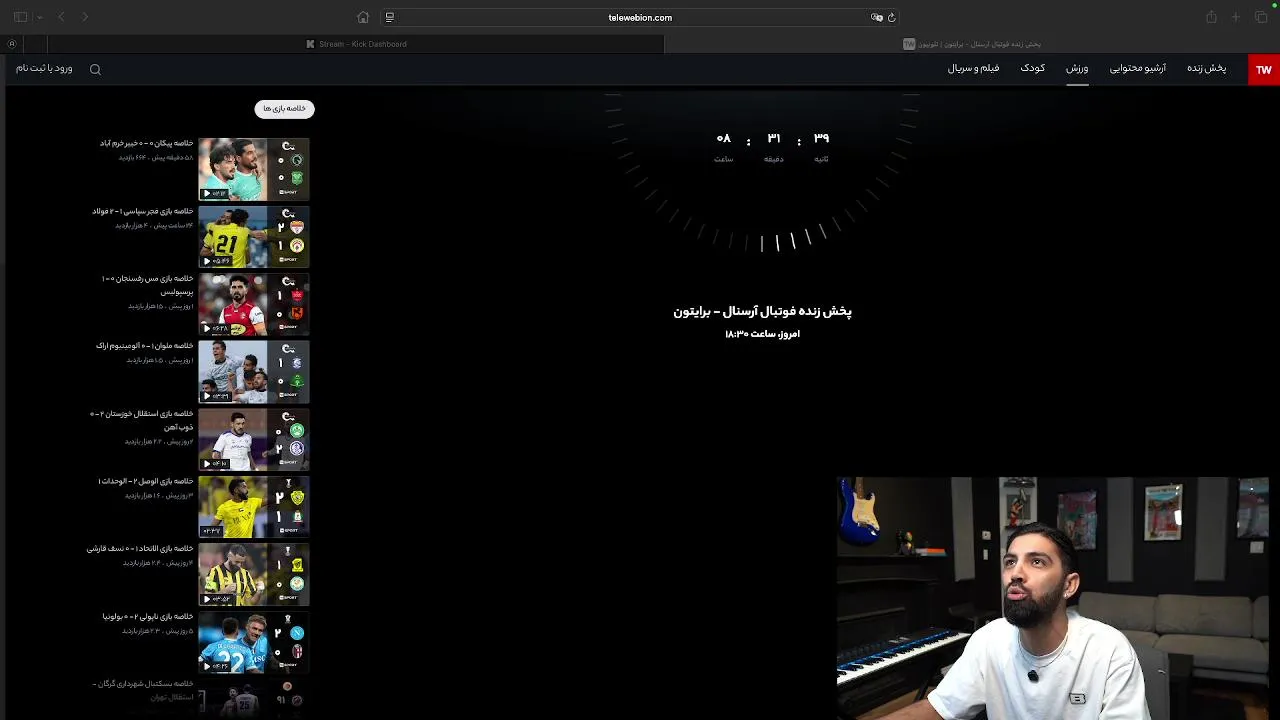Add a new tab with the plus icon

[x=1236, y=17]
